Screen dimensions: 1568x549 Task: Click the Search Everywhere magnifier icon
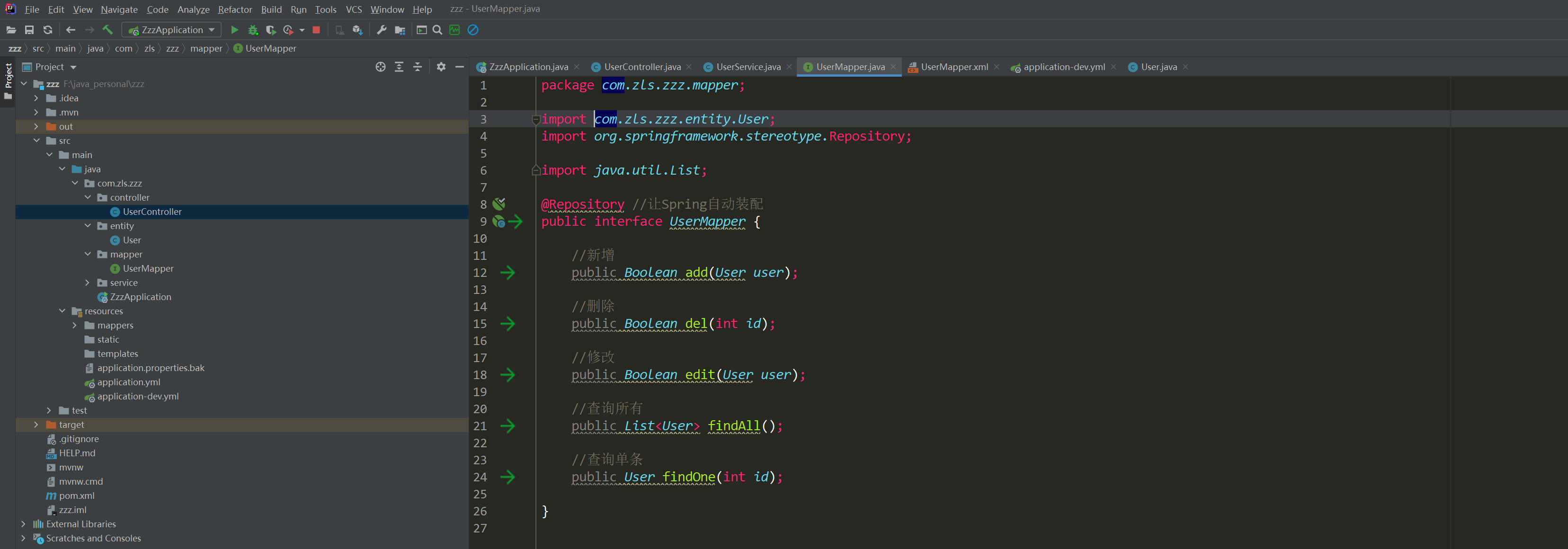pyautogui.click(x=437, y=30)
